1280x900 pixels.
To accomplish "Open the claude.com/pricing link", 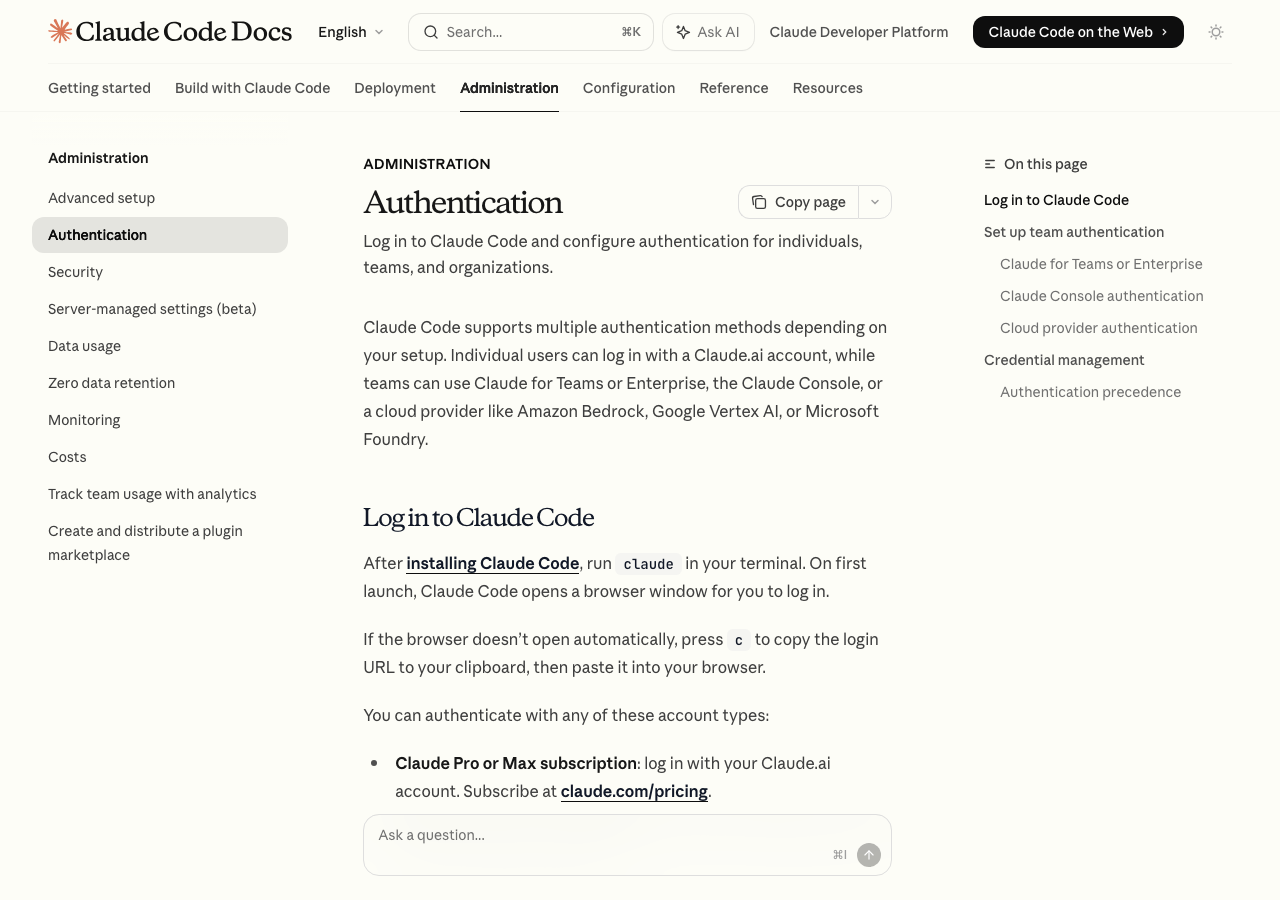I will [634, 791].
